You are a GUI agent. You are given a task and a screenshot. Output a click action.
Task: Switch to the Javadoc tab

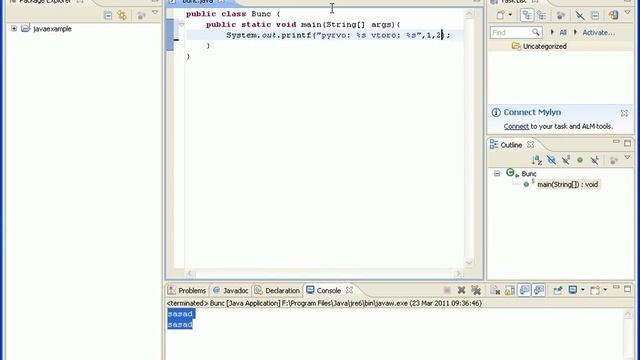pyautogui.click(x=231, y=291)
